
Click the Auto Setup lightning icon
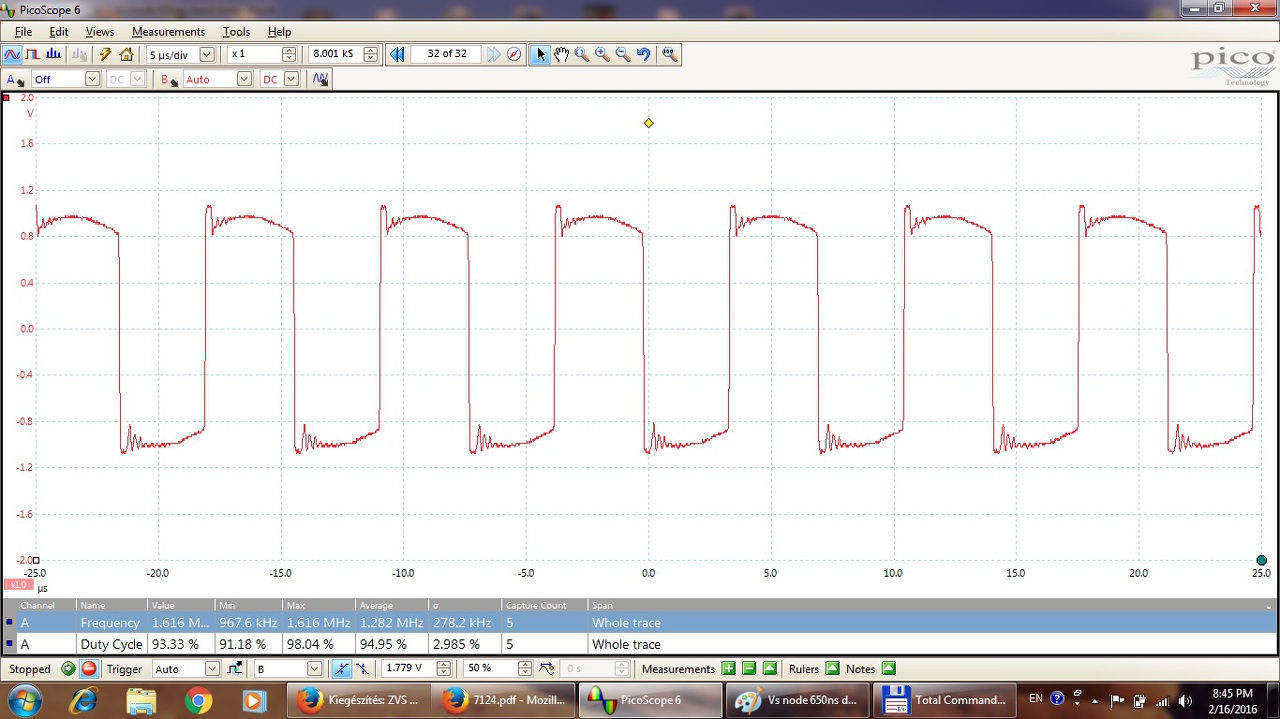point(105,54)
